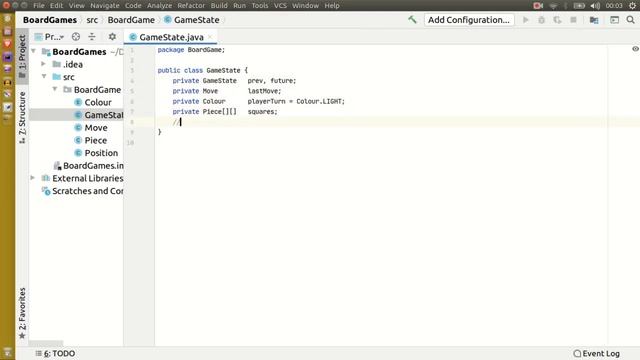Click the Stop square icon

573,20
